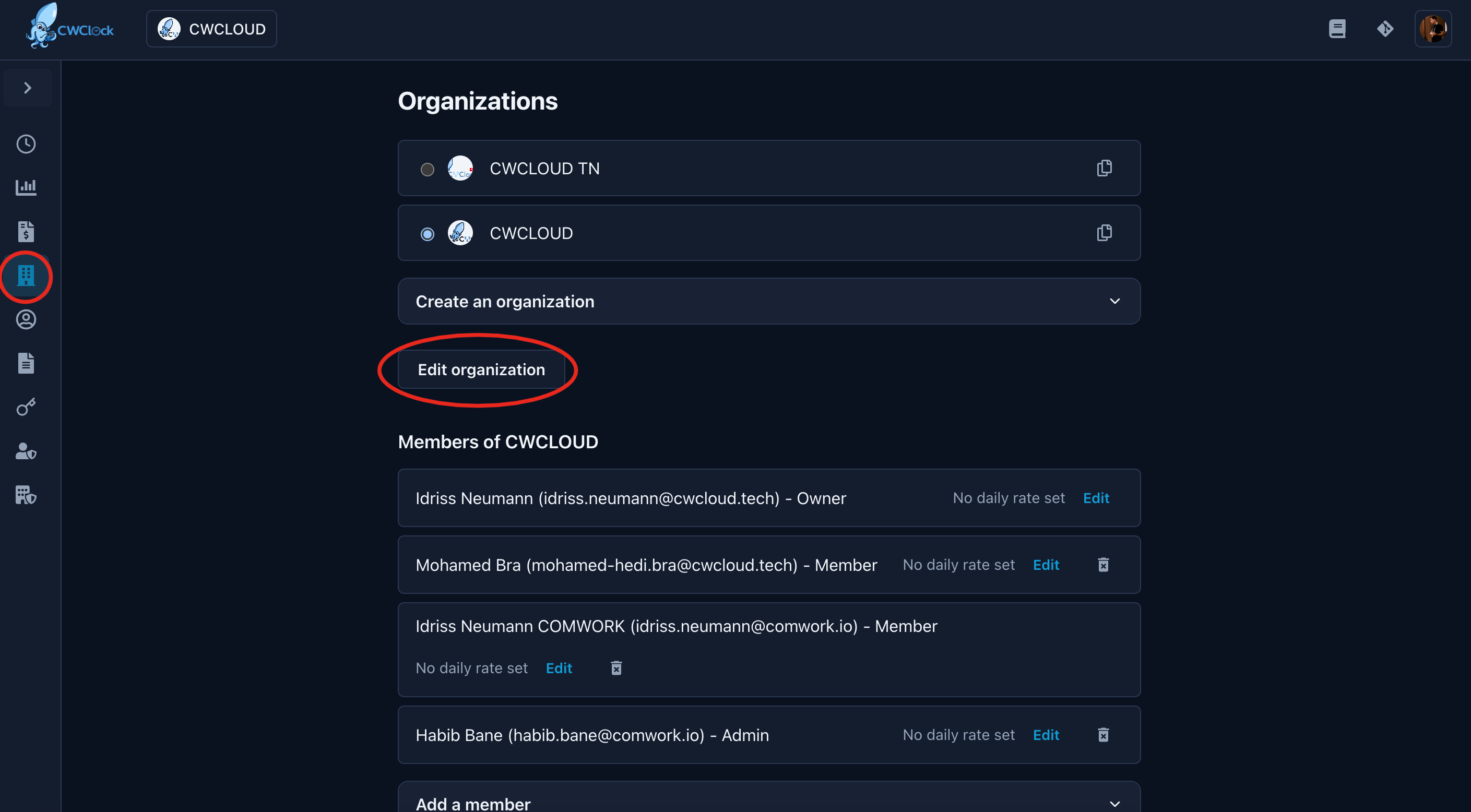Click 'No daily rate set' for Habib Bane
The image size is (1471, 812).
coord(959,735)
